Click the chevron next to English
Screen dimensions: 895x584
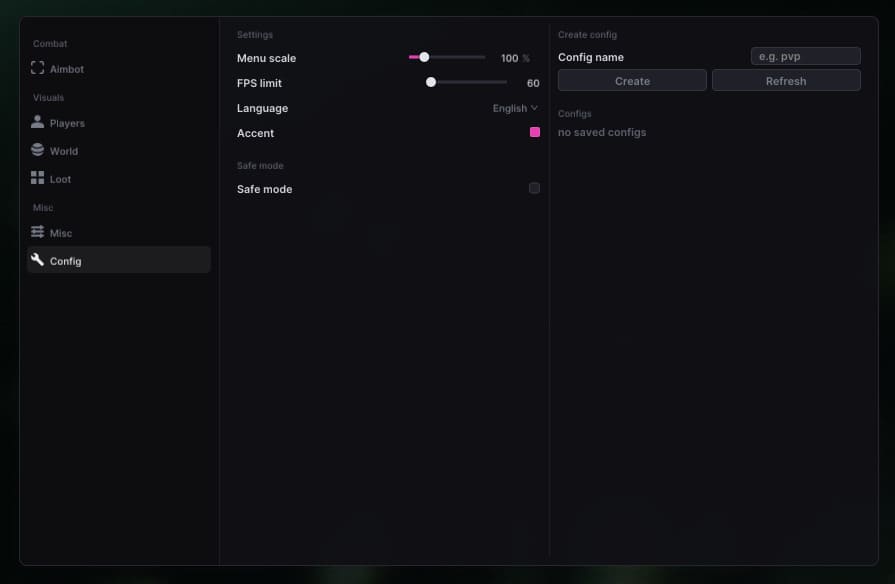(534, 108)
